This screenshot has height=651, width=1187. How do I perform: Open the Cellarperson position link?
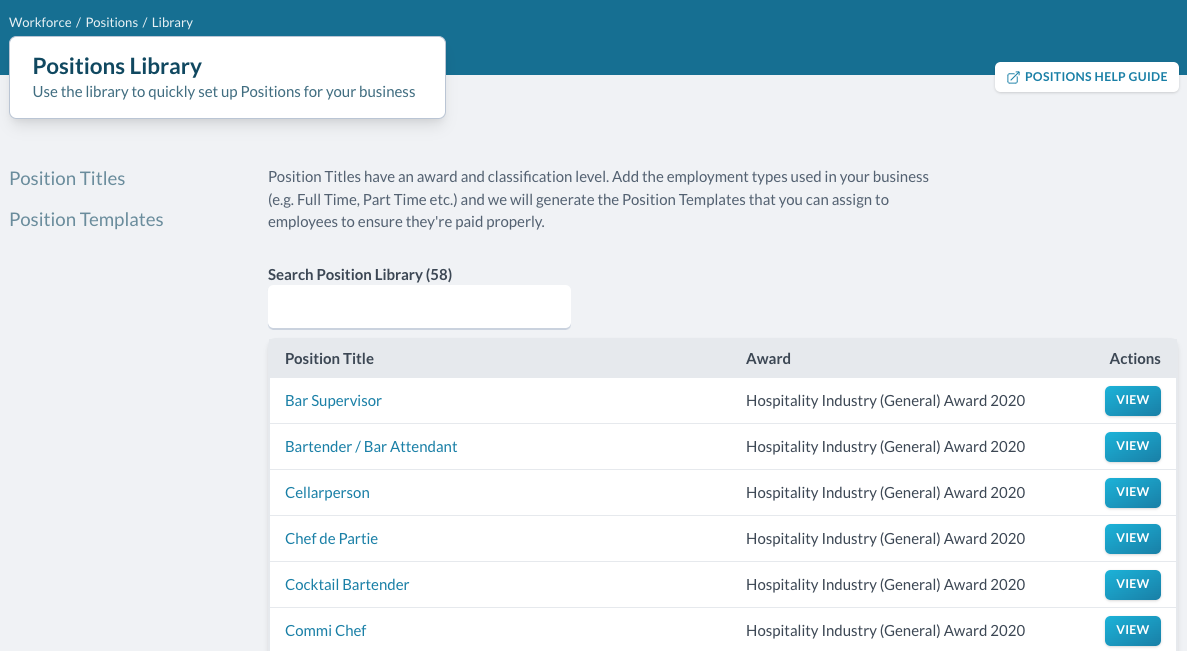pos(327,493)
